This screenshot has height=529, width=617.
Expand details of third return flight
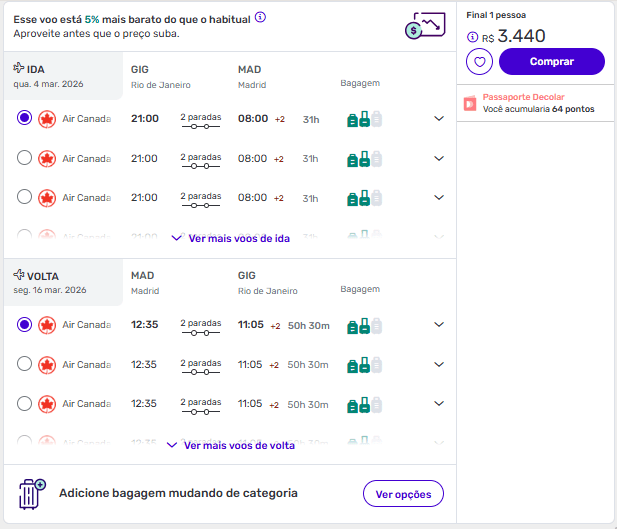pyautogui.click(x=438, y=403)
